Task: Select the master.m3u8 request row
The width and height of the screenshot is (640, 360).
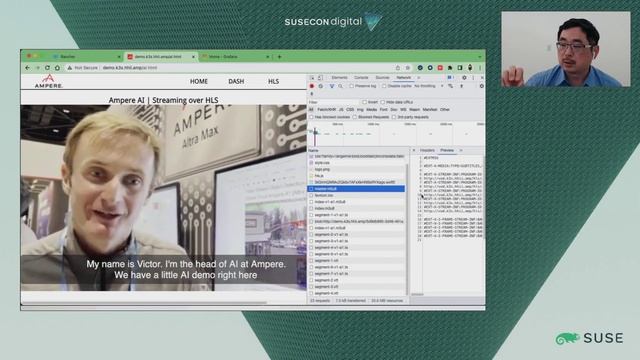Action: [x=356, y=189]
